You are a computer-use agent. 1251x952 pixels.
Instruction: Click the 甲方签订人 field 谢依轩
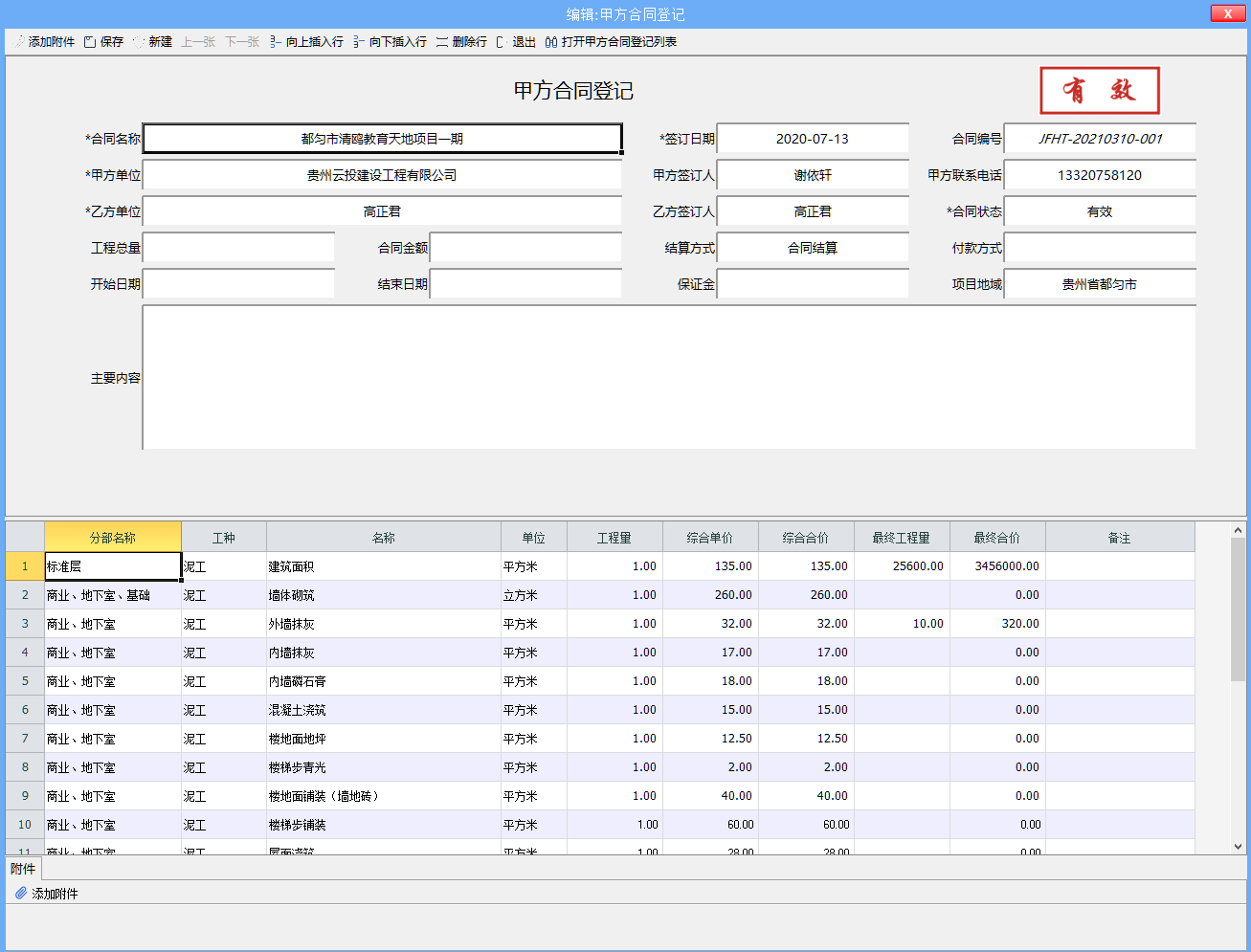tap(813, 175)
